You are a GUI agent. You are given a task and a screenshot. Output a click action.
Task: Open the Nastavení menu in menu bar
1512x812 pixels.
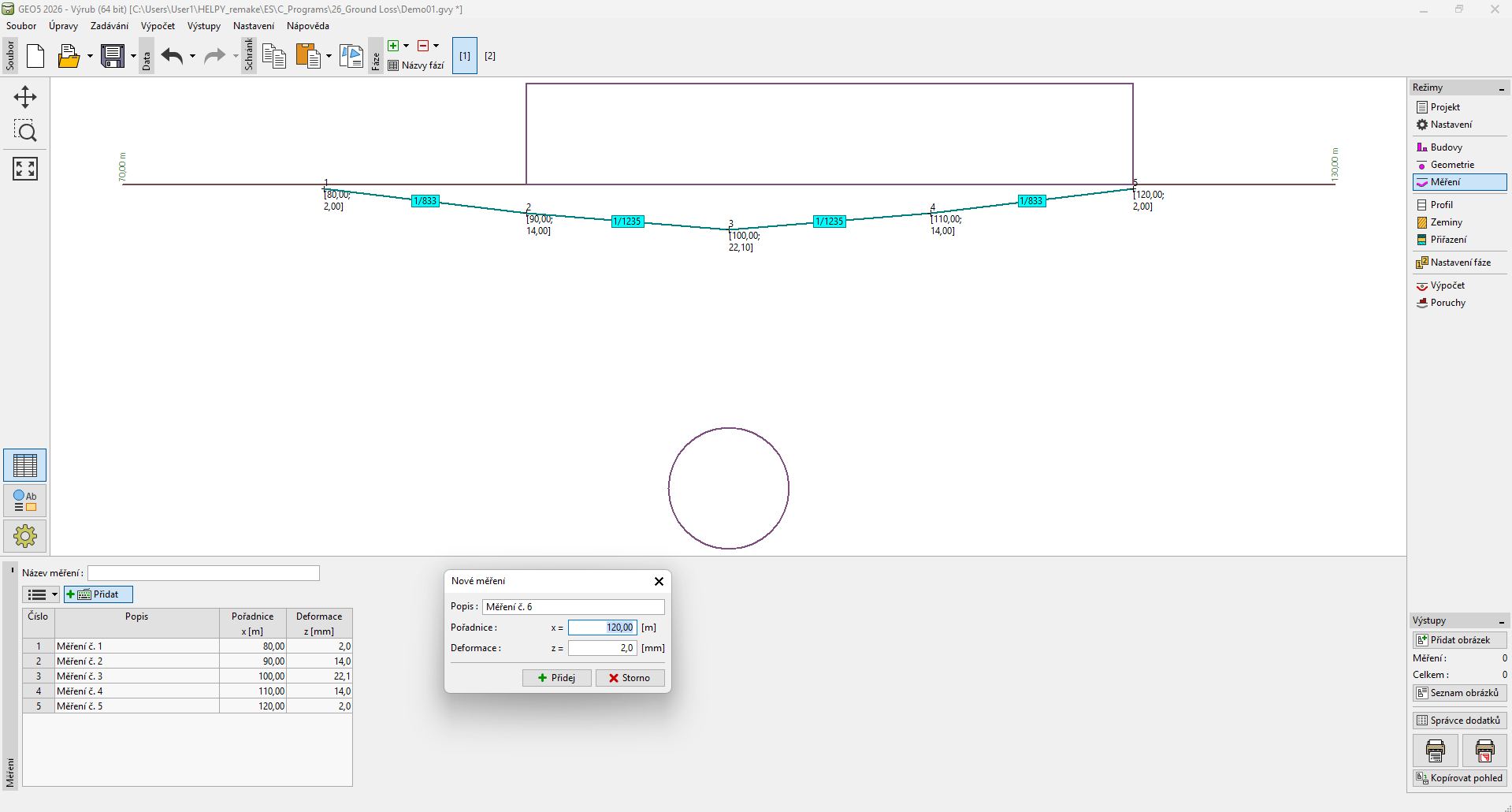point(253,26)
